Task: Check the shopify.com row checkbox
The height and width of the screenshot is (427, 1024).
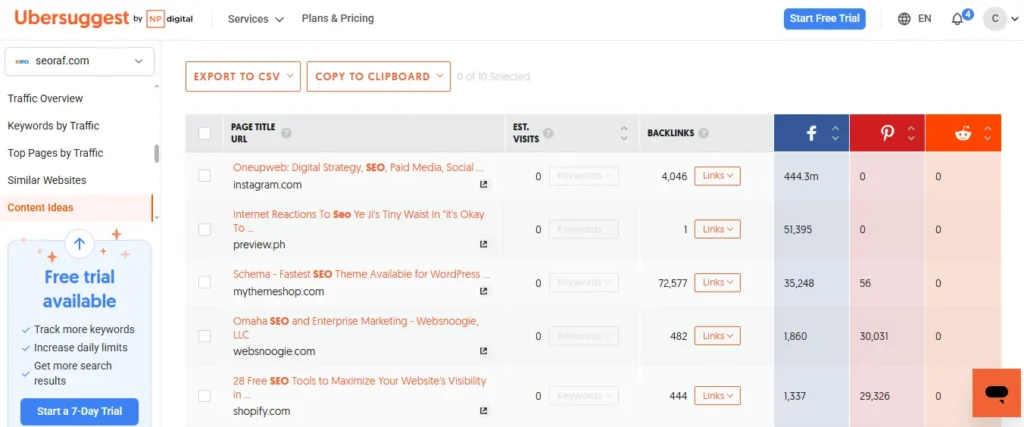Action: (x=204, y=396)
